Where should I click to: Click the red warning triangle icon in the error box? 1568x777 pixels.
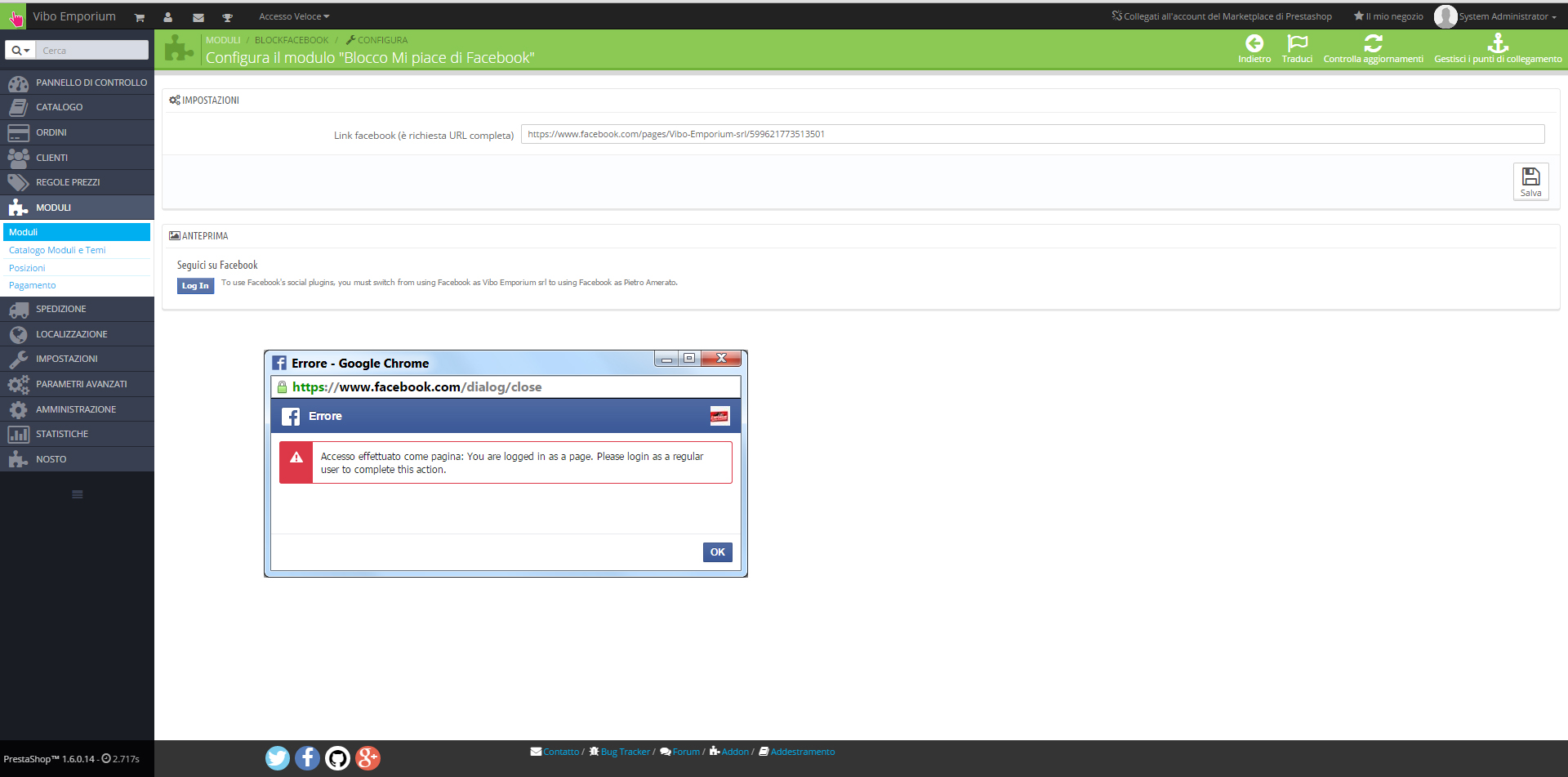coord(296,458)
